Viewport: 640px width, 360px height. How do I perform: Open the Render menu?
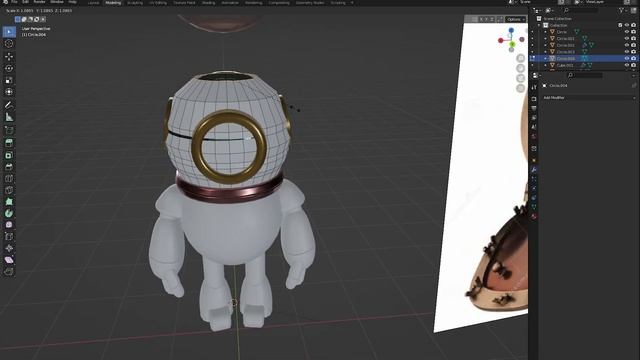(39, 2)
